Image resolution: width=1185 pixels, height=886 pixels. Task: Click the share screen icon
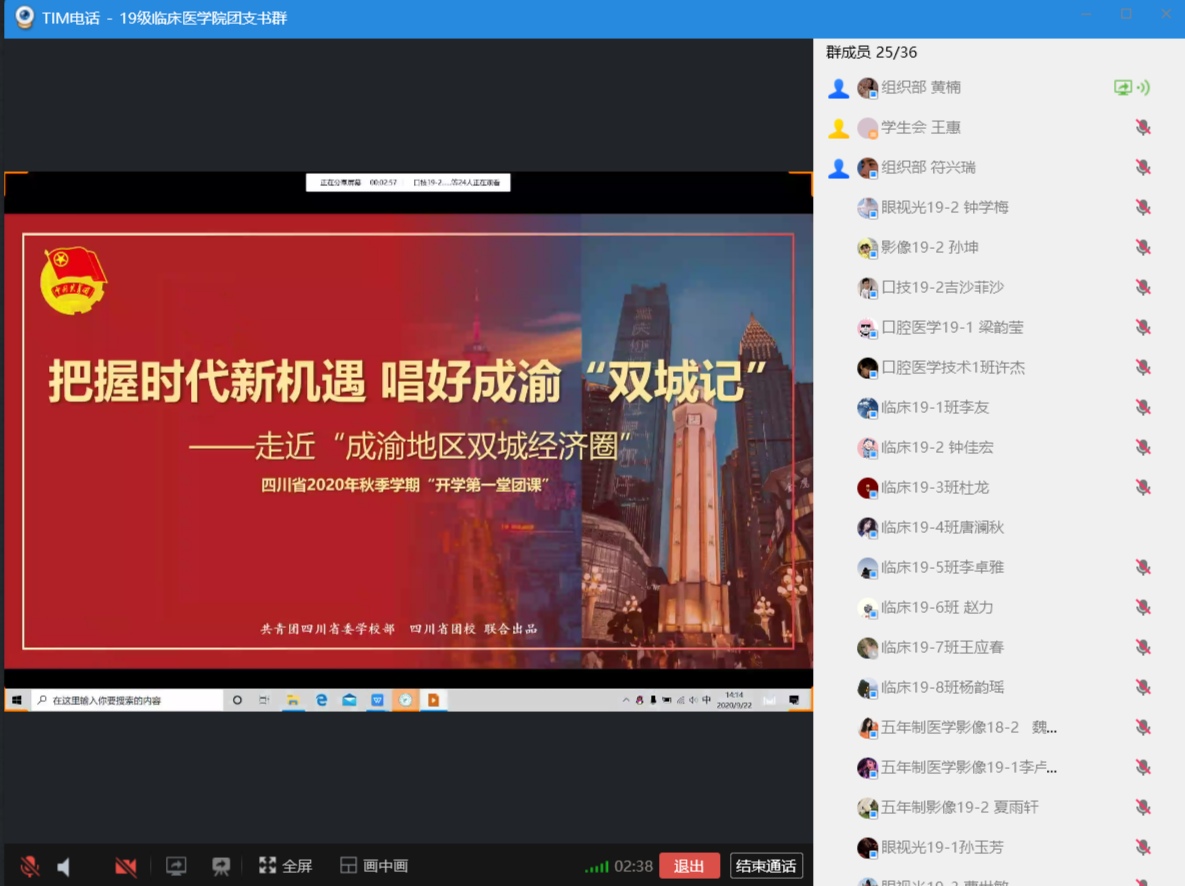click(x=176, y=866)
